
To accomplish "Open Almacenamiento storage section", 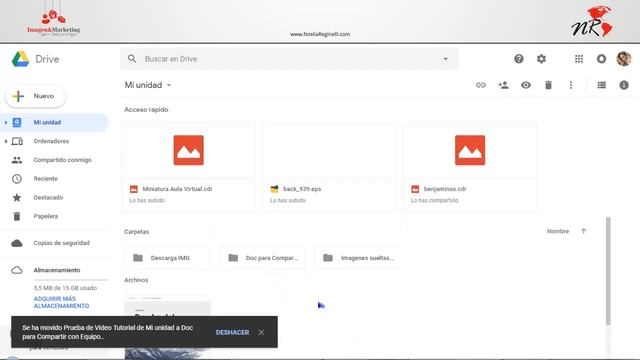I will click(x=57, y=270).
